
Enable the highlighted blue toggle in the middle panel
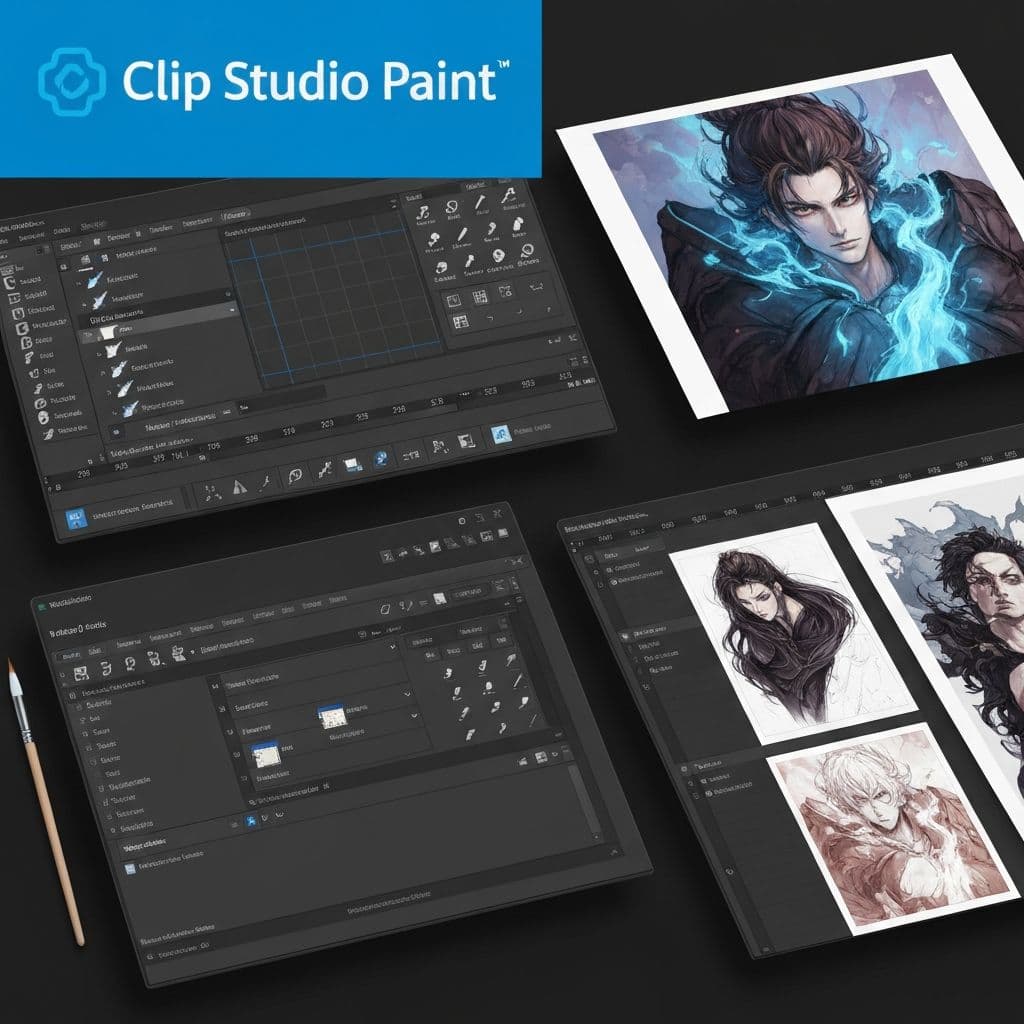[250, 820]
